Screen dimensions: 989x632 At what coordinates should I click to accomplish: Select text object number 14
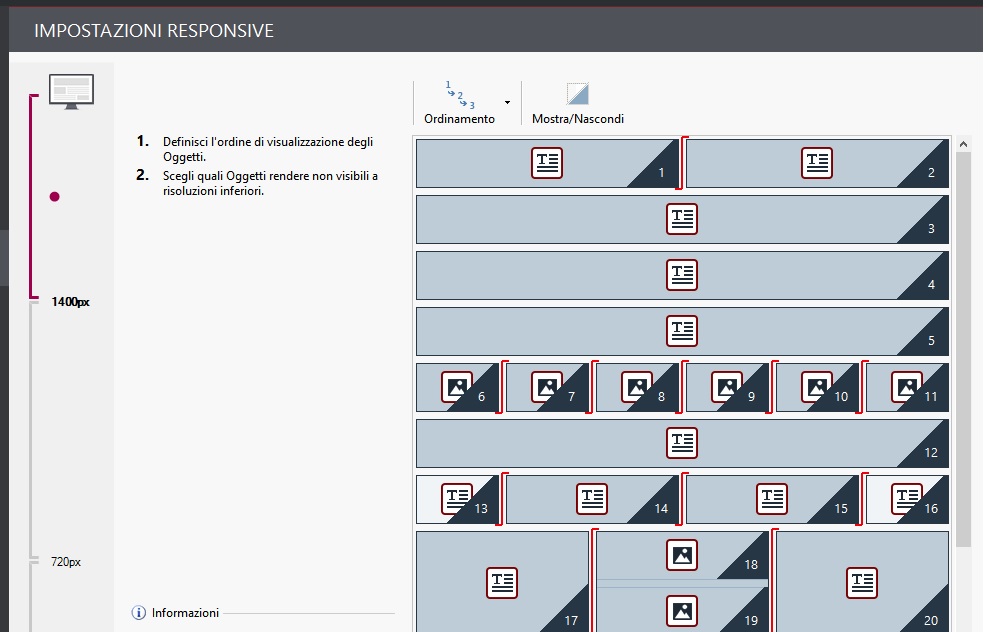coord(592,499)
